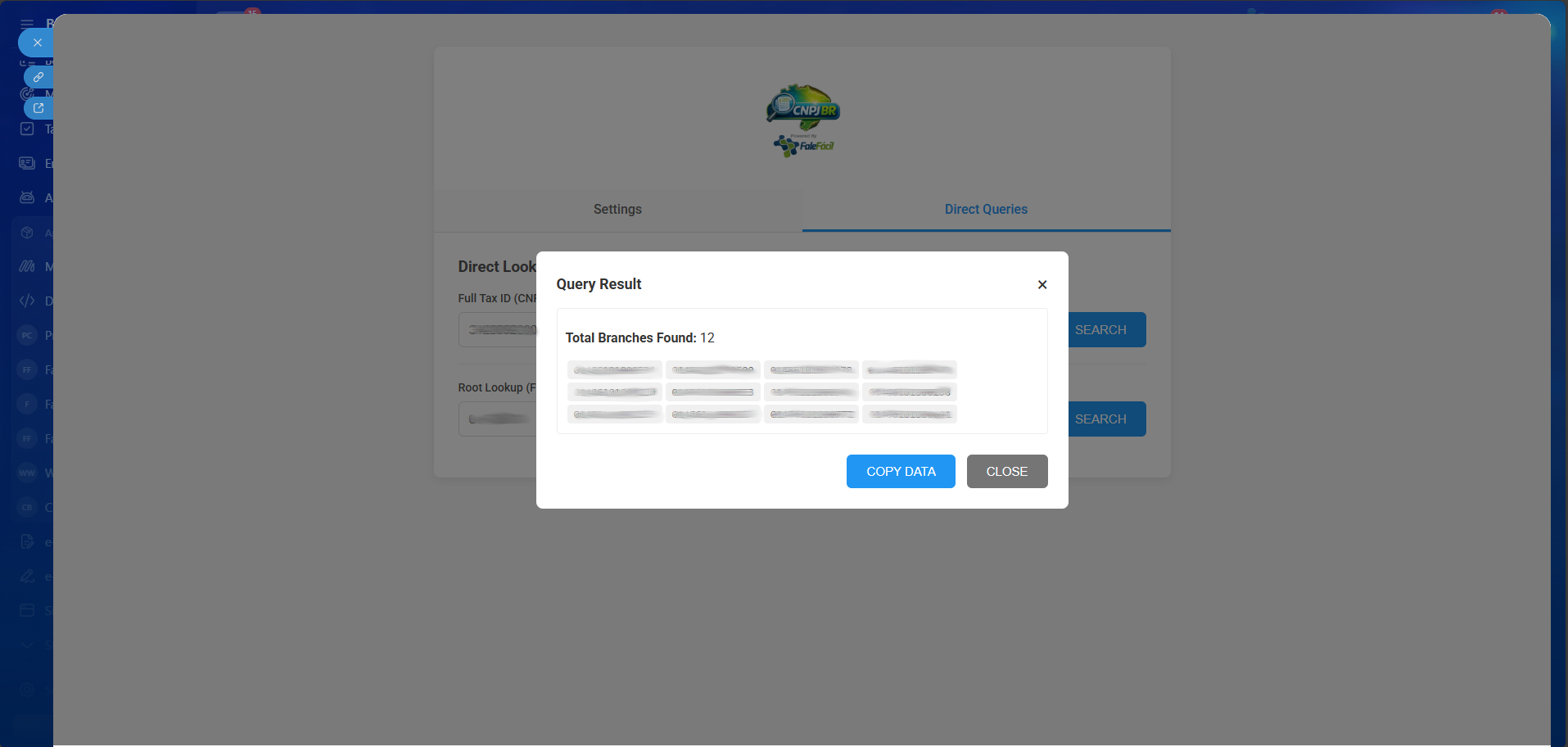Click the cube package sidebar icon
The width and height of the screenshot is (1568, 747).
coord(27,233)
